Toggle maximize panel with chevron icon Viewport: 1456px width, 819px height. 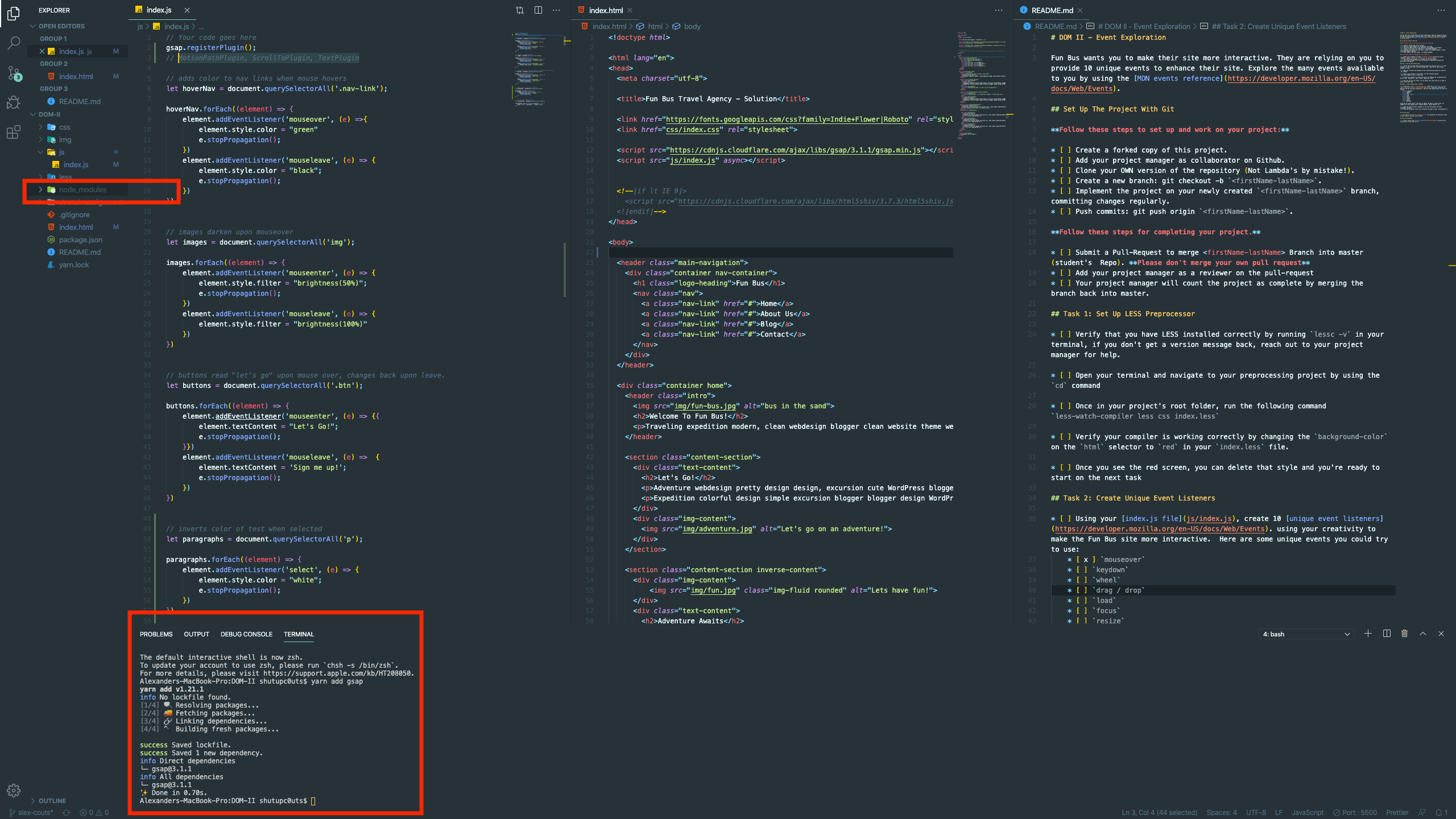click(1422, 634)
